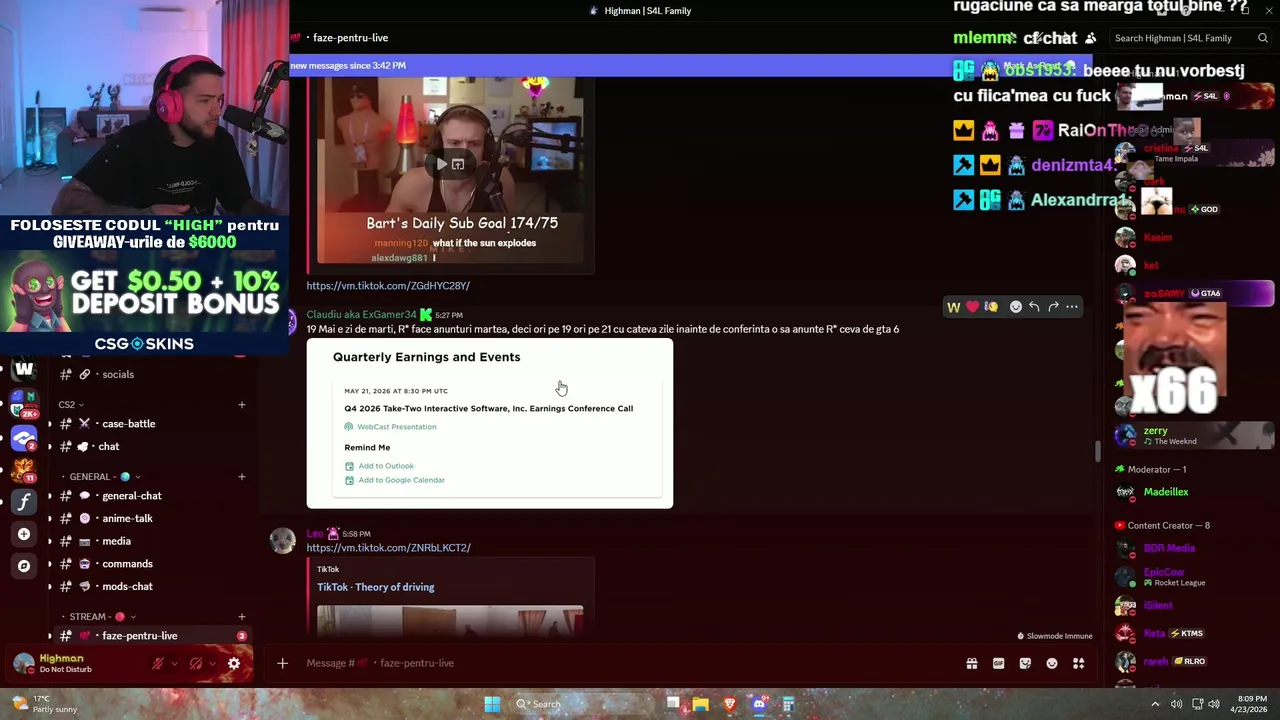1280x720 pixels.
Task: Open the sticker picker
Action: [1025, 663]
